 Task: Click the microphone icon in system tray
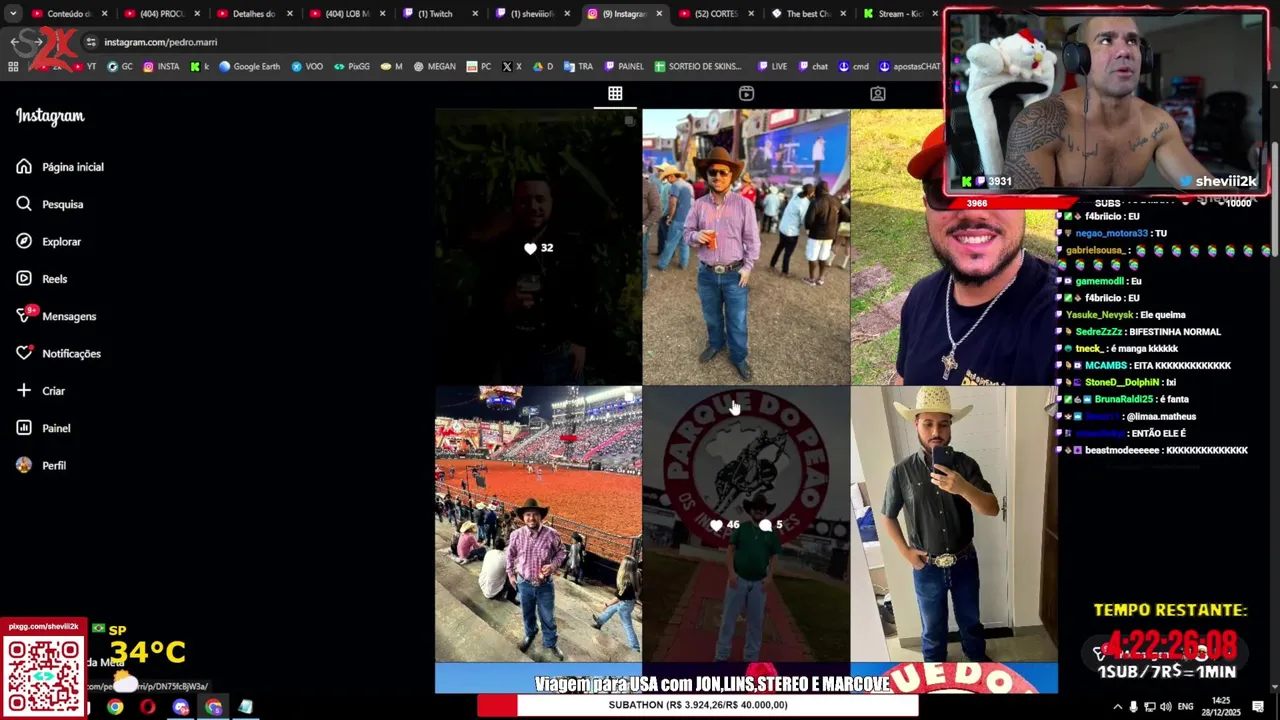point(1133,707)
